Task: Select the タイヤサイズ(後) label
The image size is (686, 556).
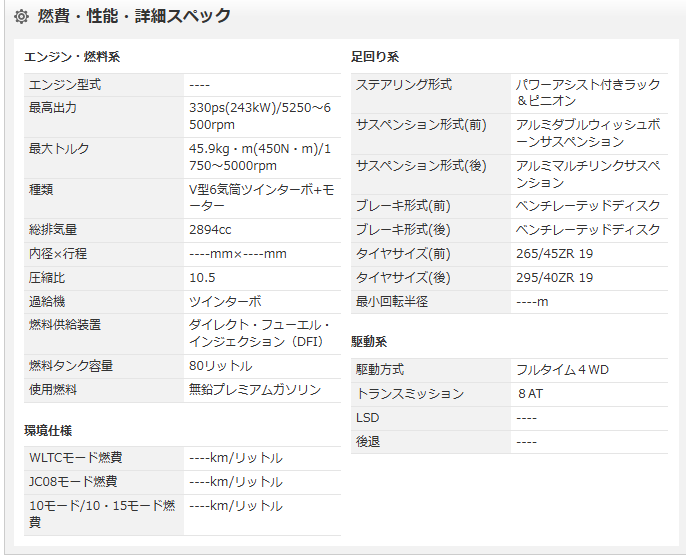Action: coord(403,278)
